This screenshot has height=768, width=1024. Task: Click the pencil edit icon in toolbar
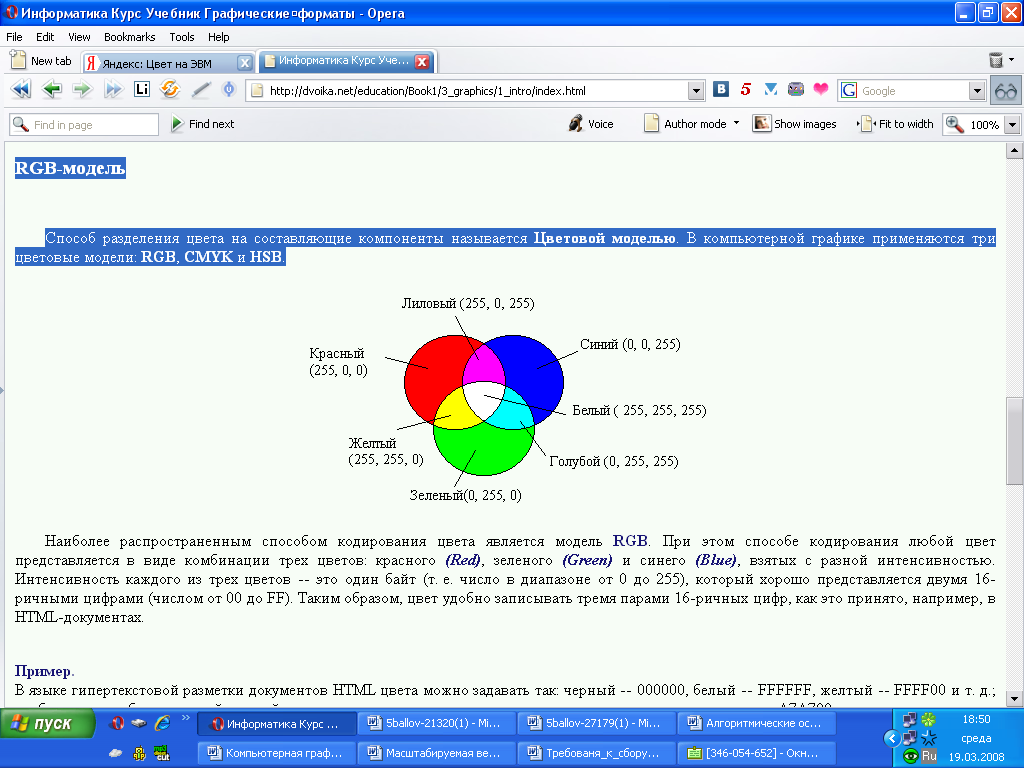(200, 89)
